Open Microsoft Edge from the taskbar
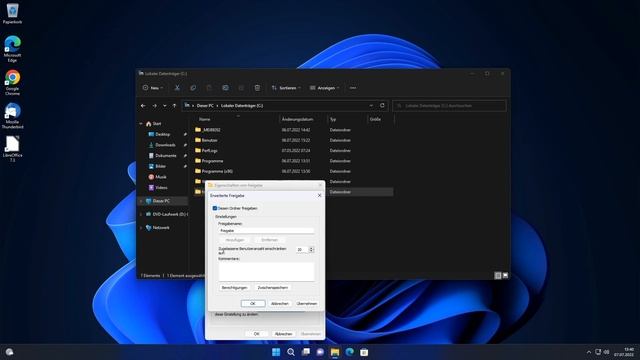The width and height of the screenshot is (640, 360). (349, 352)
